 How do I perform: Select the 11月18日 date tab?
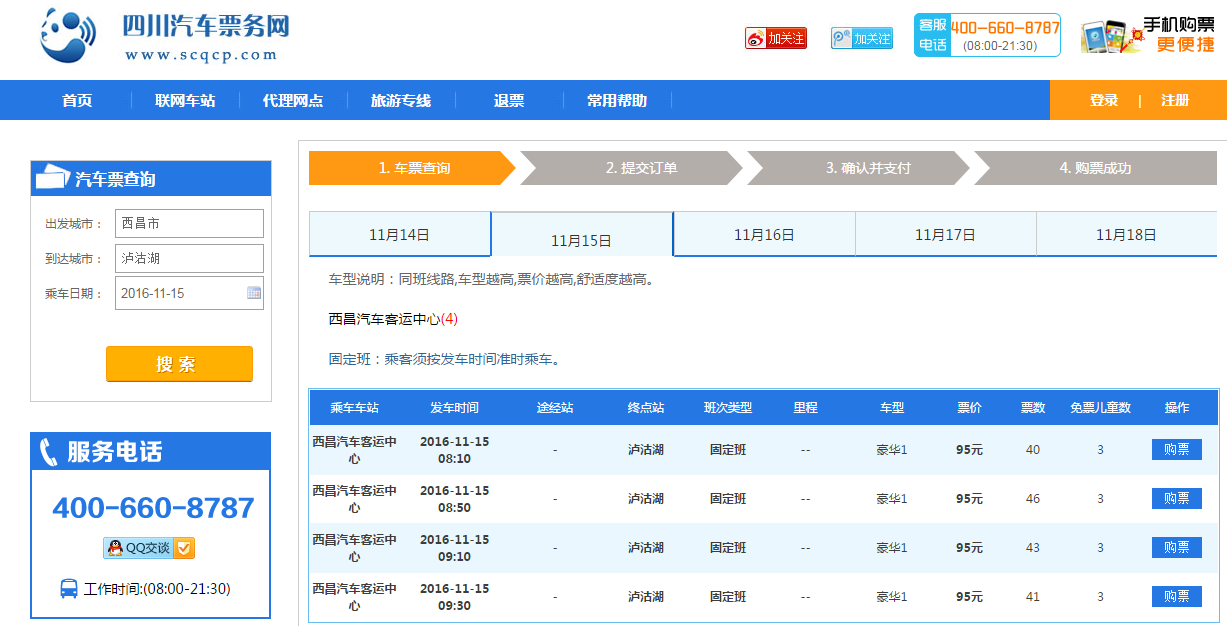point(1127,235)
